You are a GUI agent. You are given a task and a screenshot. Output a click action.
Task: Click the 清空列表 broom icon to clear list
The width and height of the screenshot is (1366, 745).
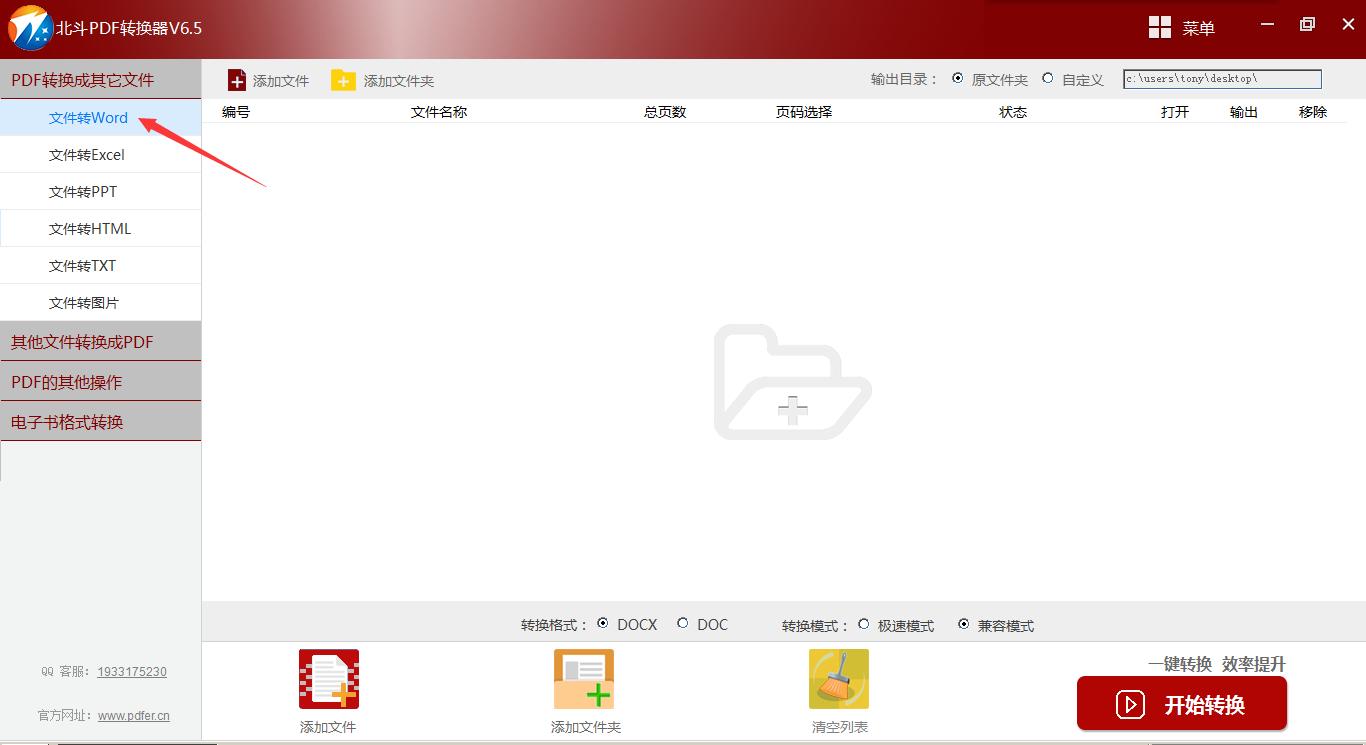tap(839, 679)
